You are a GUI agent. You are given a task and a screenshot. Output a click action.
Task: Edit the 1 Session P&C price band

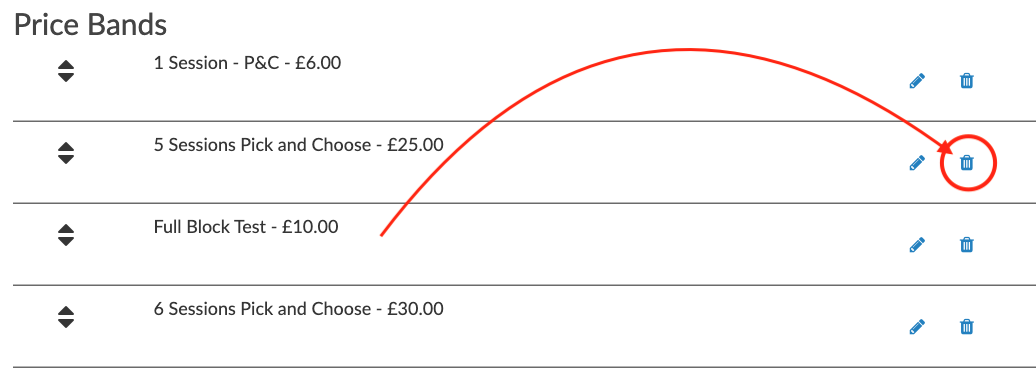coord(917,81)
